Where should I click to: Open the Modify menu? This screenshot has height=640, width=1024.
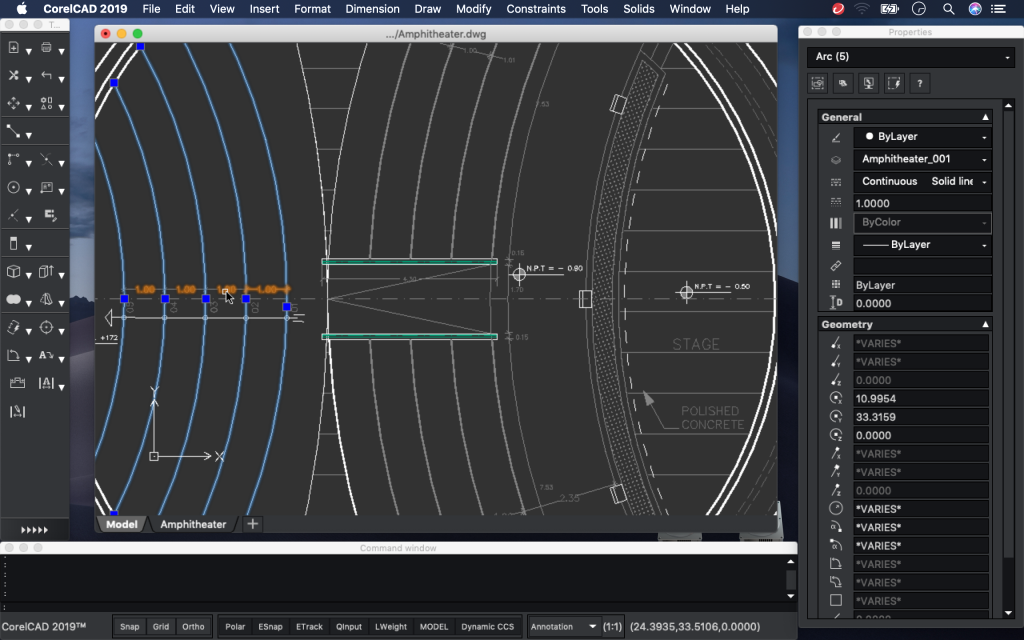[x=473, y=9]
